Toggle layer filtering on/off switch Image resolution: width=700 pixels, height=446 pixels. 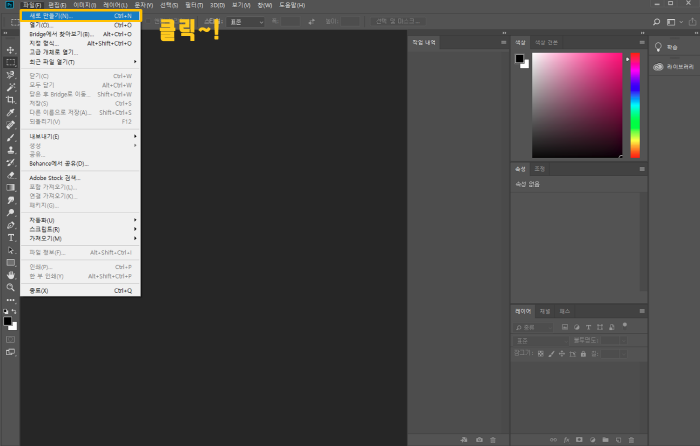pyautogui.click(x=625, y=325)
